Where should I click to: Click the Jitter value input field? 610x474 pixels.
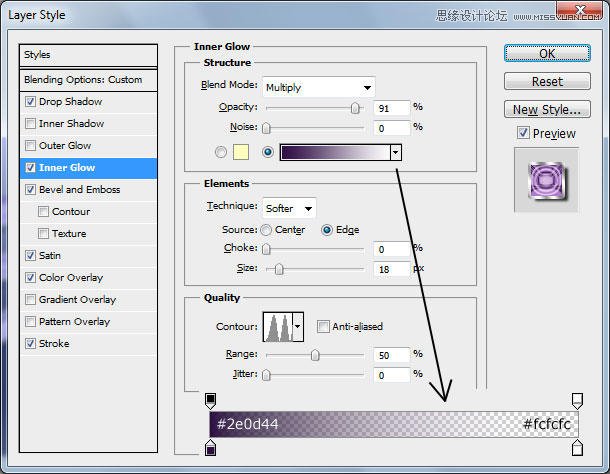392,375
